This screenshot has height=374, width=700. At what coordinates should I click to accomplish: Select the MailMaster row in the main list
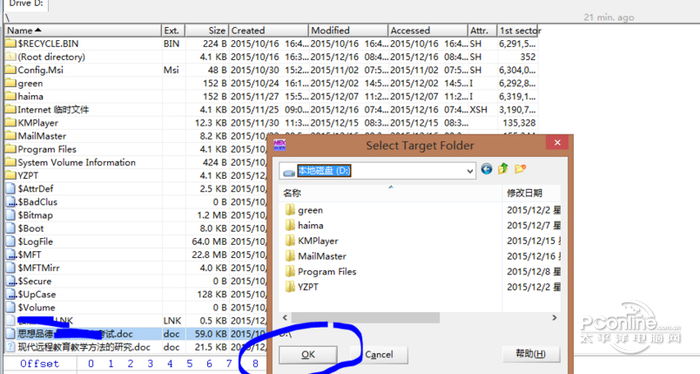coord(135,136)
